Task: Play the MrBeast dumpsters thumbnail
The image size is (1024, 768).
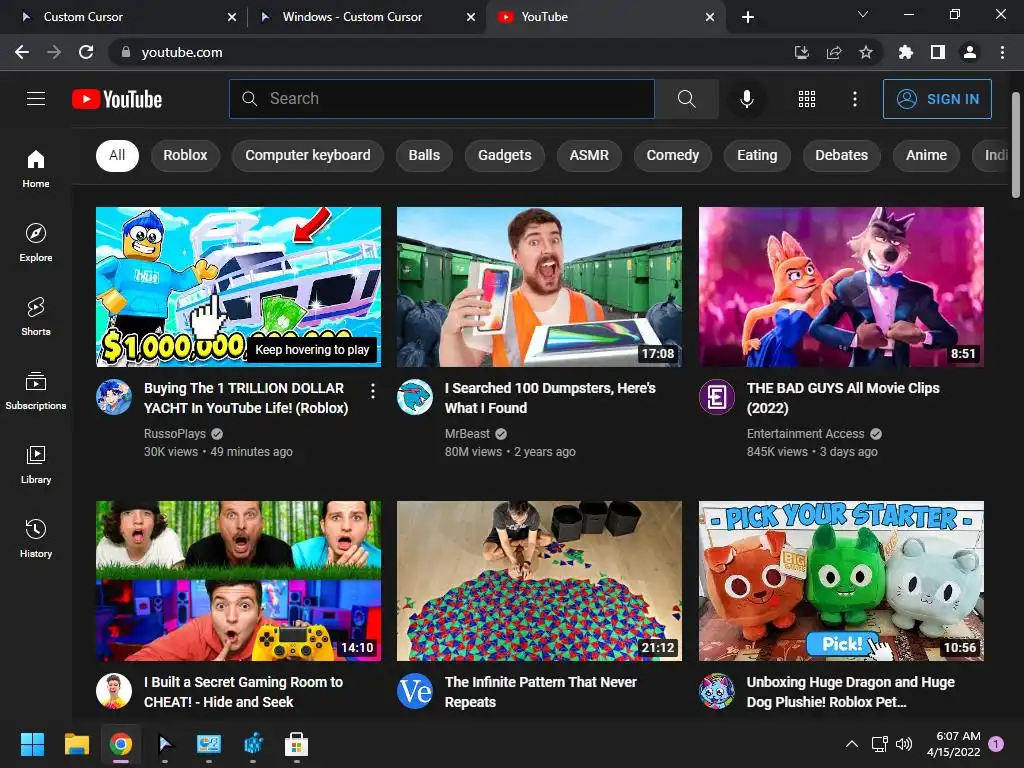Action: pos(539,287)
